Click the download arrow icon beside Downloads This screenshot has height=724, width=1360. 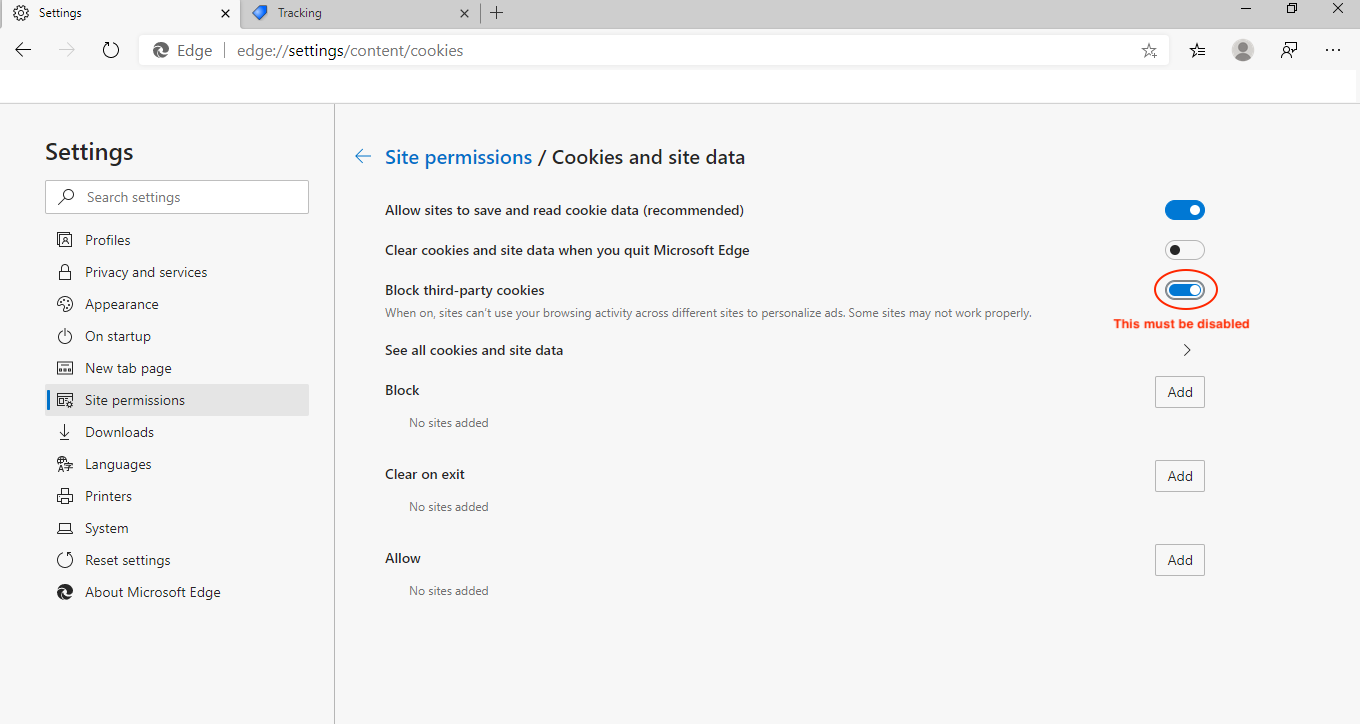65,432
